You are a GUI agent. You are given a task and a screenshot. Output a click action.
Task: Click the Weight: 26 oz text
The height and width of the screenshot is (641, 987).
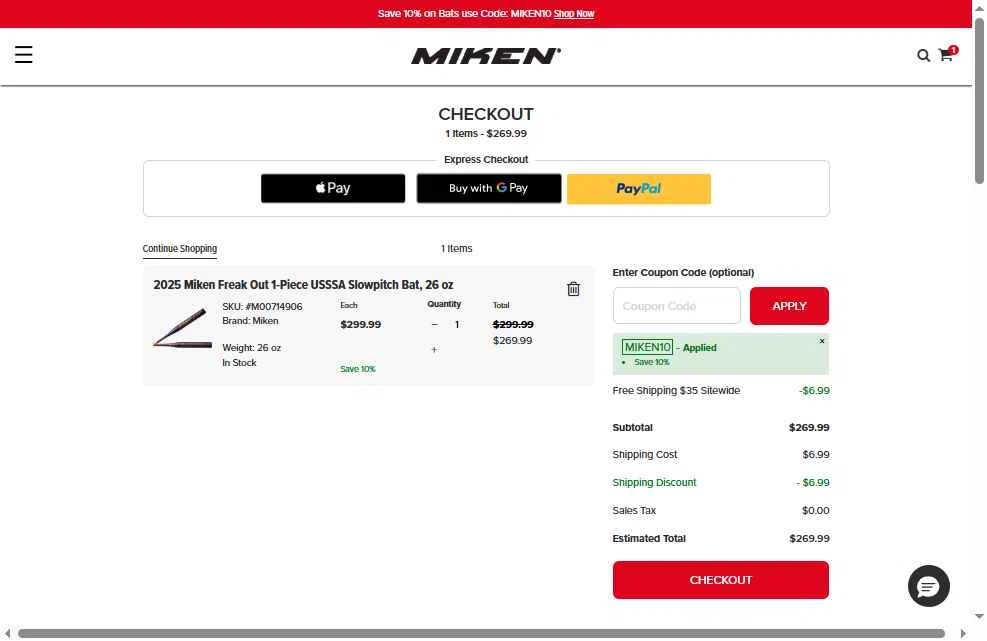(x=251, y=348)
